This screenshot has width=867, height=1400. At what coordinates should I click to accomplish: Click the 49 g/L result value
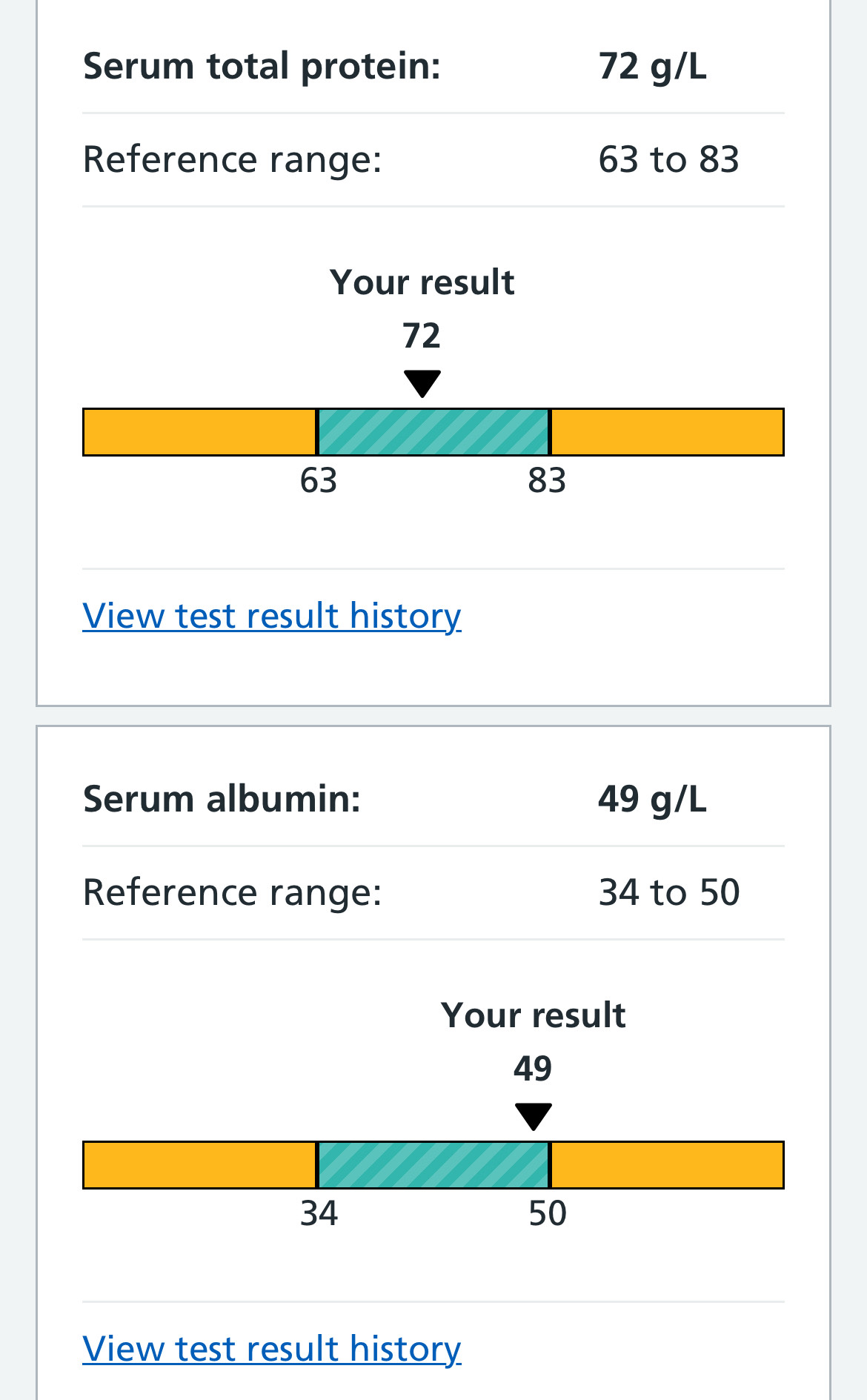652,799
